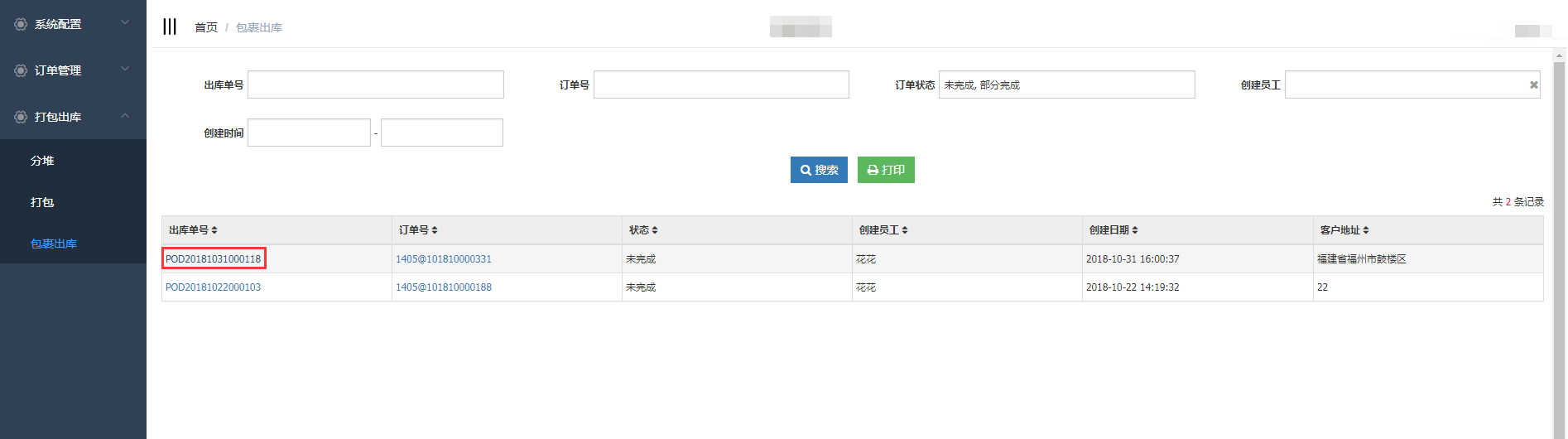Expand the 系统配置 menu chevron
This screenshot has height=439, width=1568.
(125, 22)
